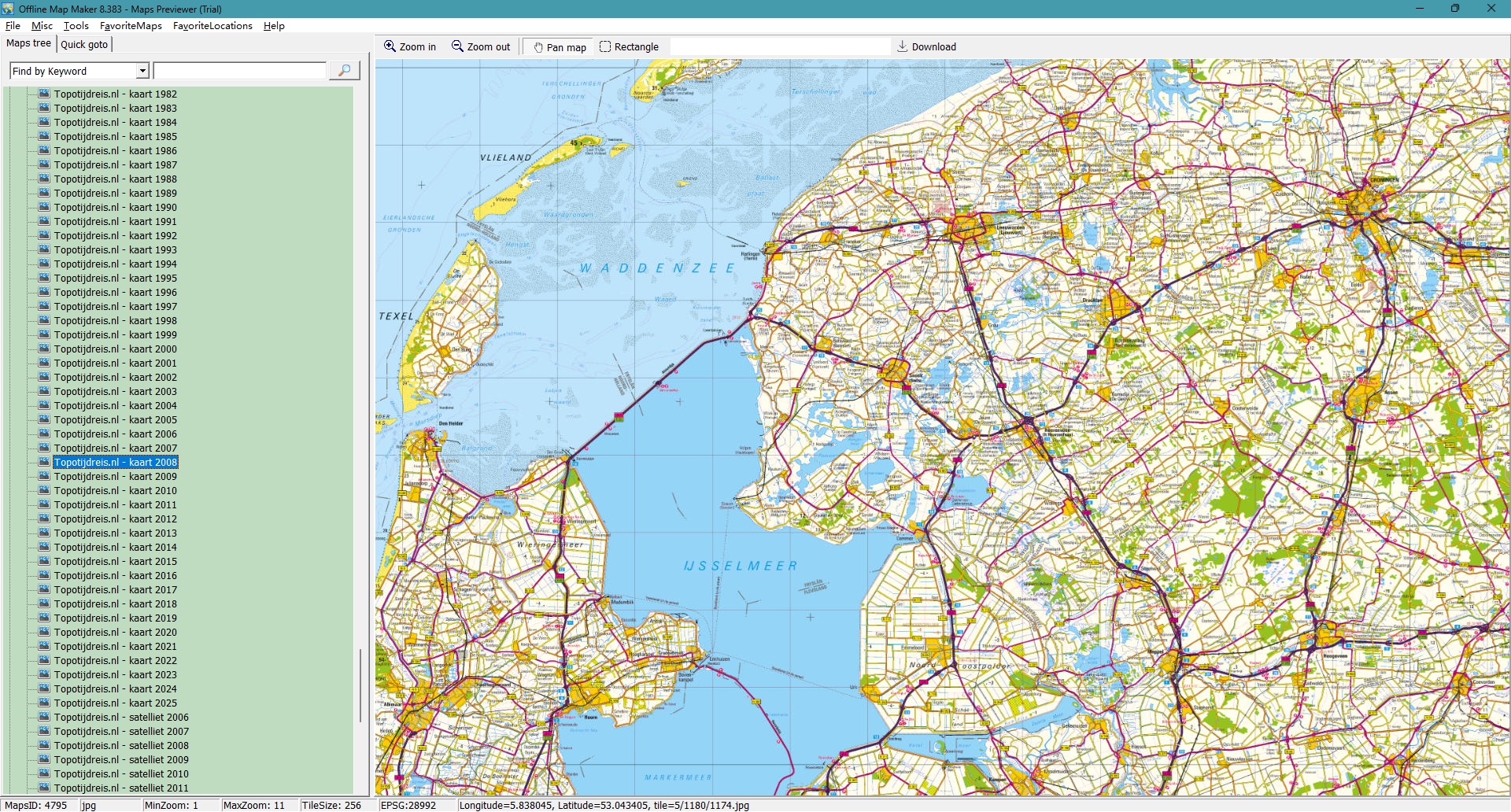Click the keyword search text field
The image size is (1511, 812).
point(240,71)
